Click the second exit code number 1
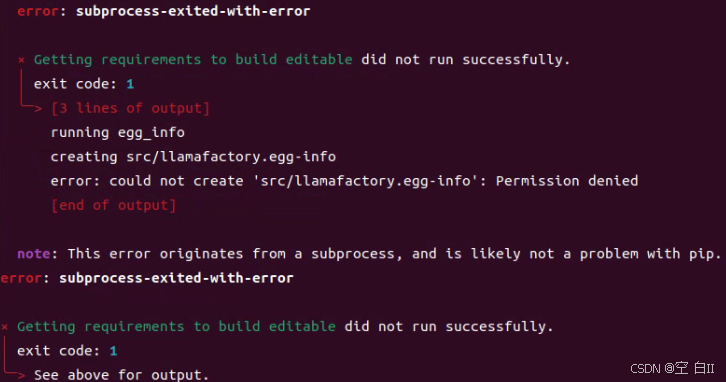The height and width of the screenshot is (382, 726). (113, 351)
